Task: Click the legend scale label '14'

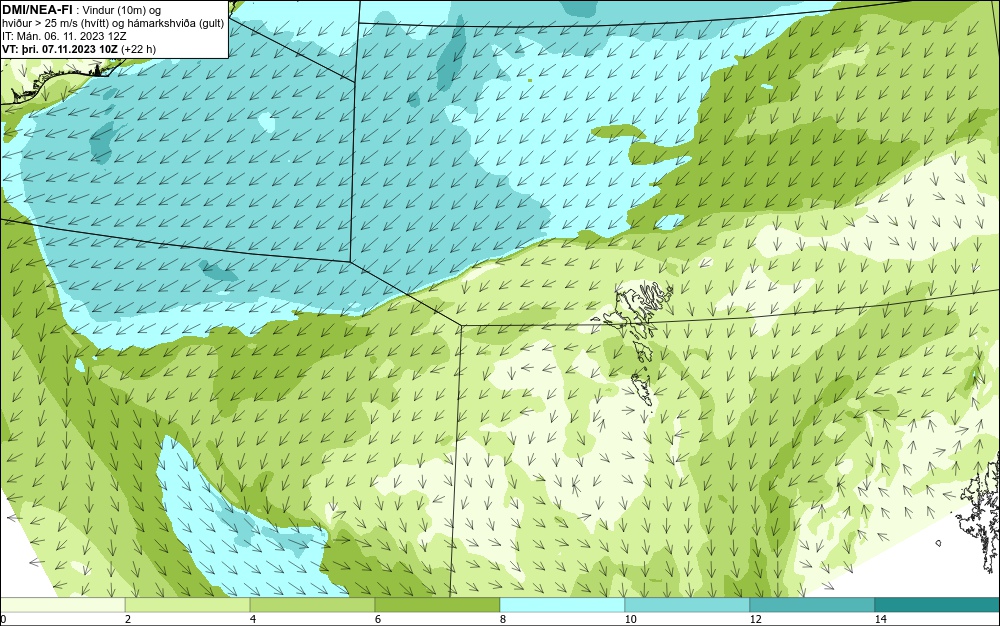Action: 880,619
